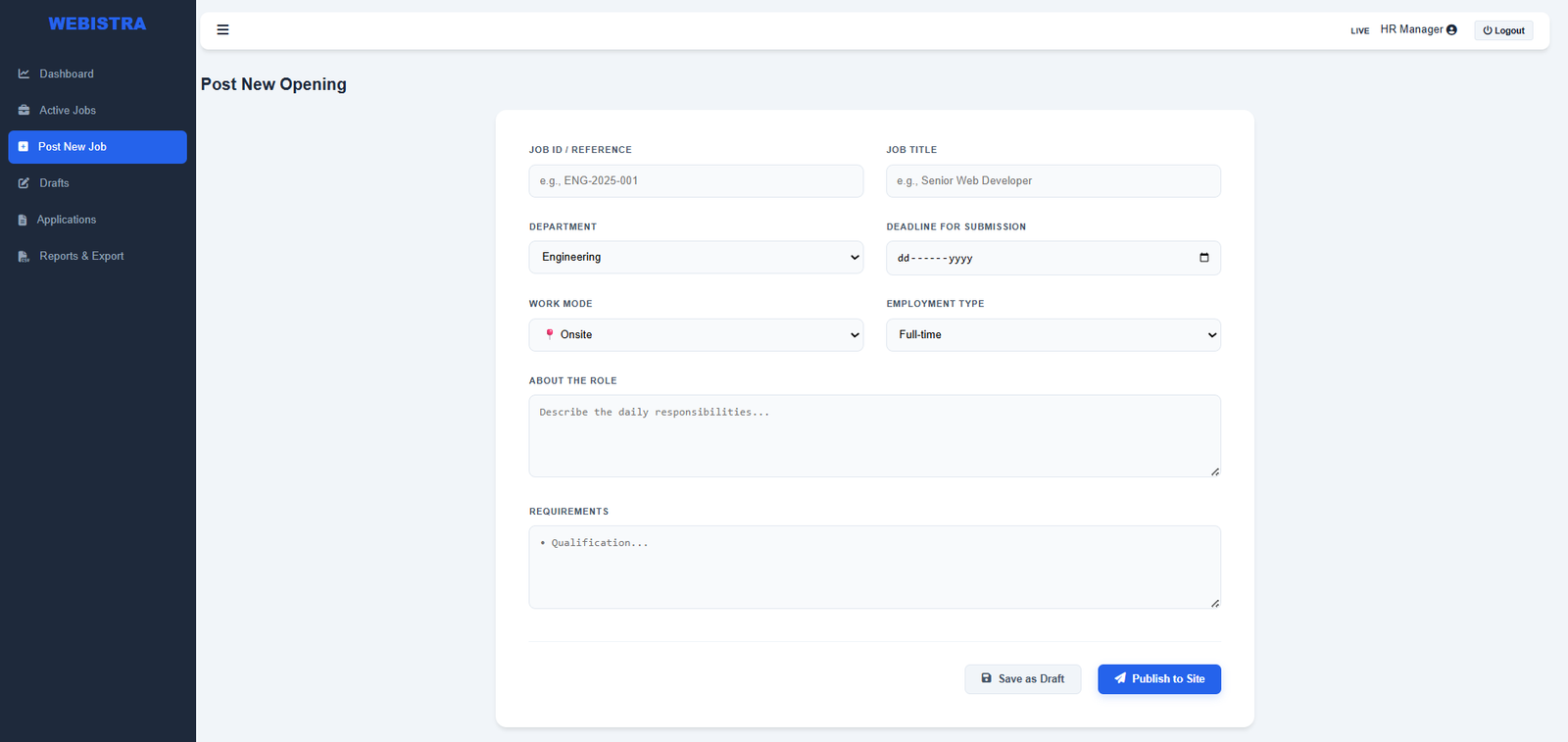
Task: Open the Employment Type dropdown
Action: click(1053, 335)
